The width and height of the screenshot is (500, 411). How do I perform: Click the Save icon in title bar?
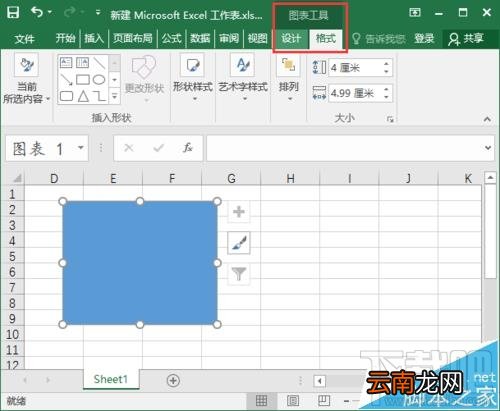[13, 13]
